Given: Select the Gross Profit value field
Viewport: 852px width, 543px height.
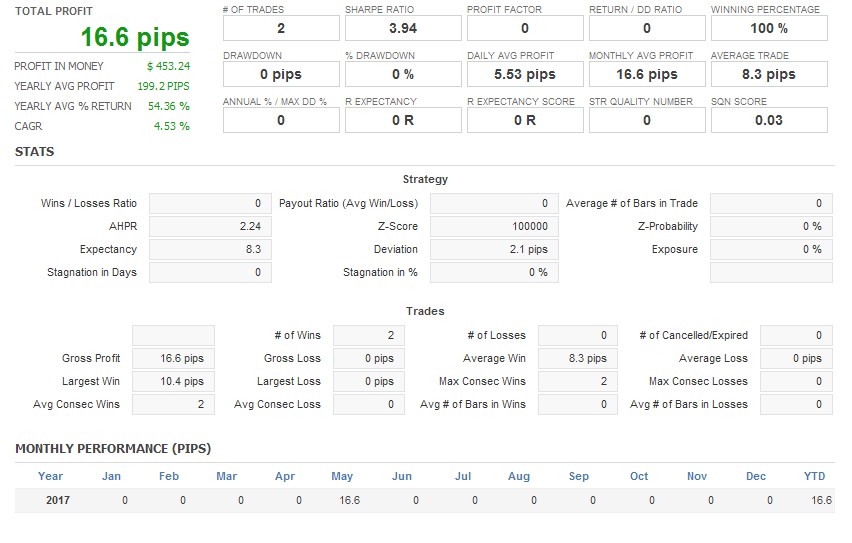Looking at the screenshot, I should pos(173,358).
